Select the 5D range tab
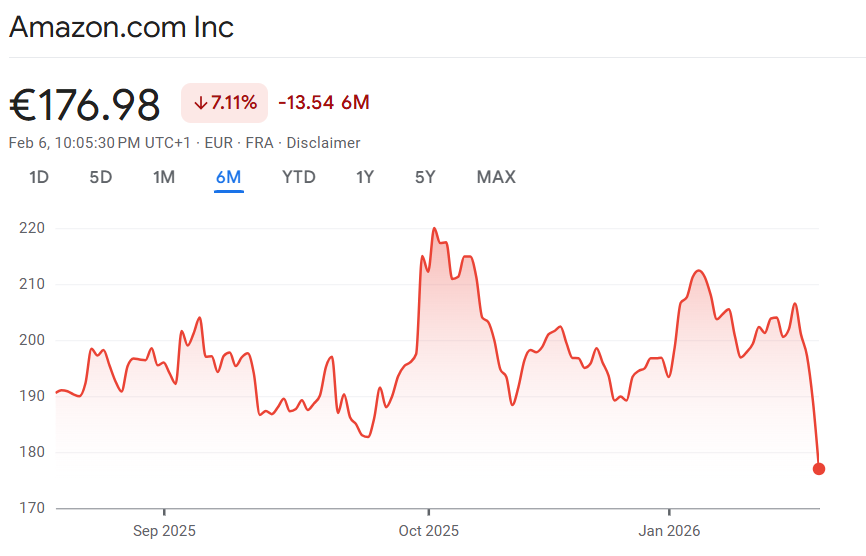This screenshot has width=866, height=556. click(x=101, y=177)
